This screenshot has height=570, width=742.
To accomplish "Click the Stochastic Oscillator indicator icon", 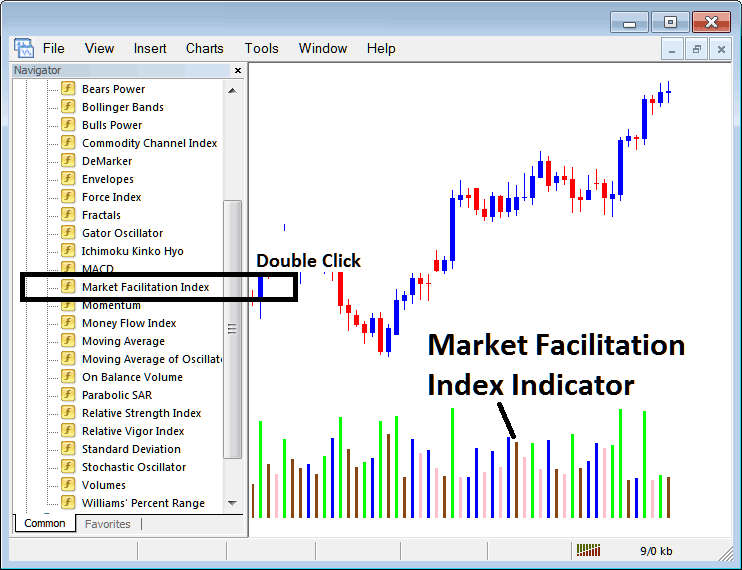I will (x=68, y=467).
